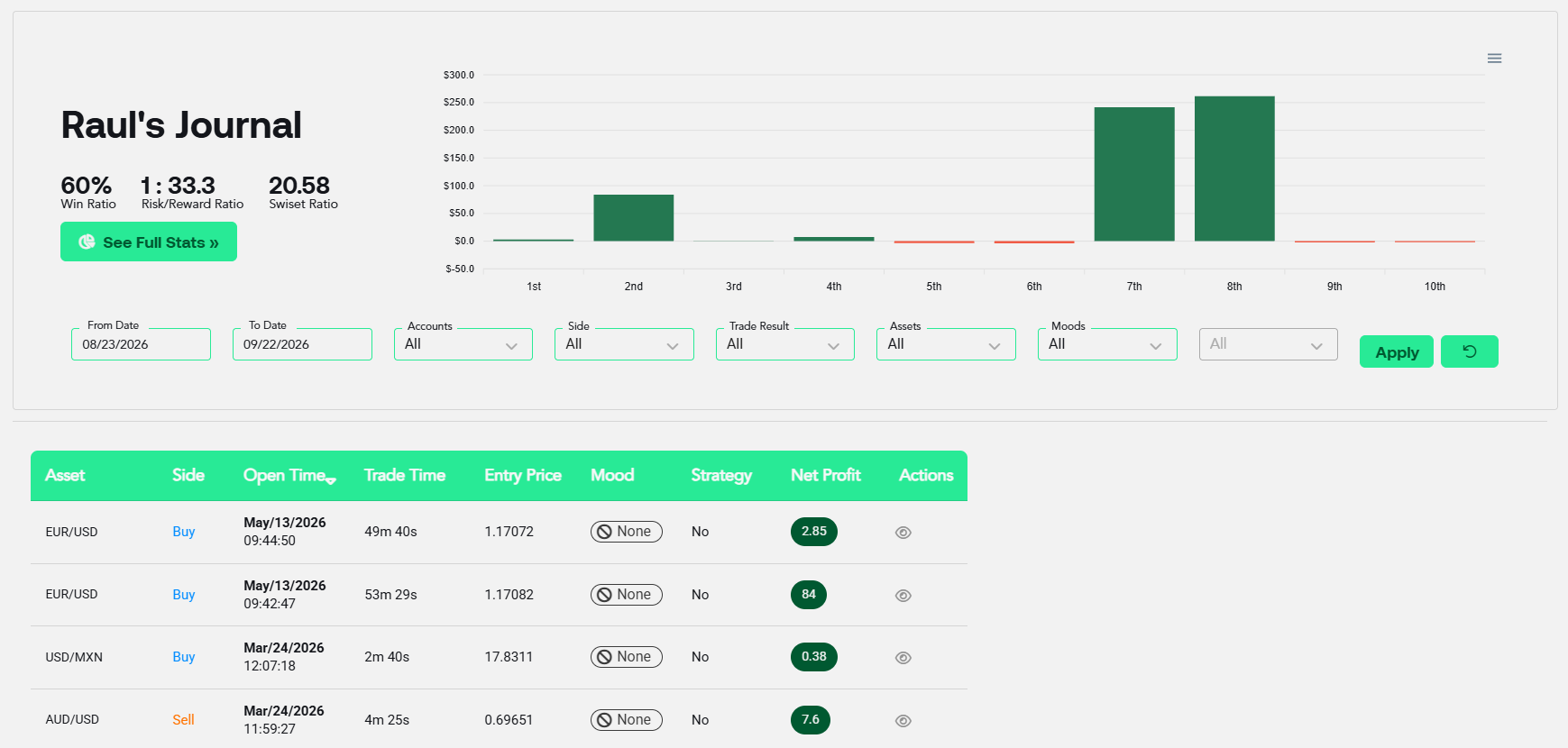
Task: Expand the Assets filter dropdown
Action: pyautogui.click(x=946, y=344)
